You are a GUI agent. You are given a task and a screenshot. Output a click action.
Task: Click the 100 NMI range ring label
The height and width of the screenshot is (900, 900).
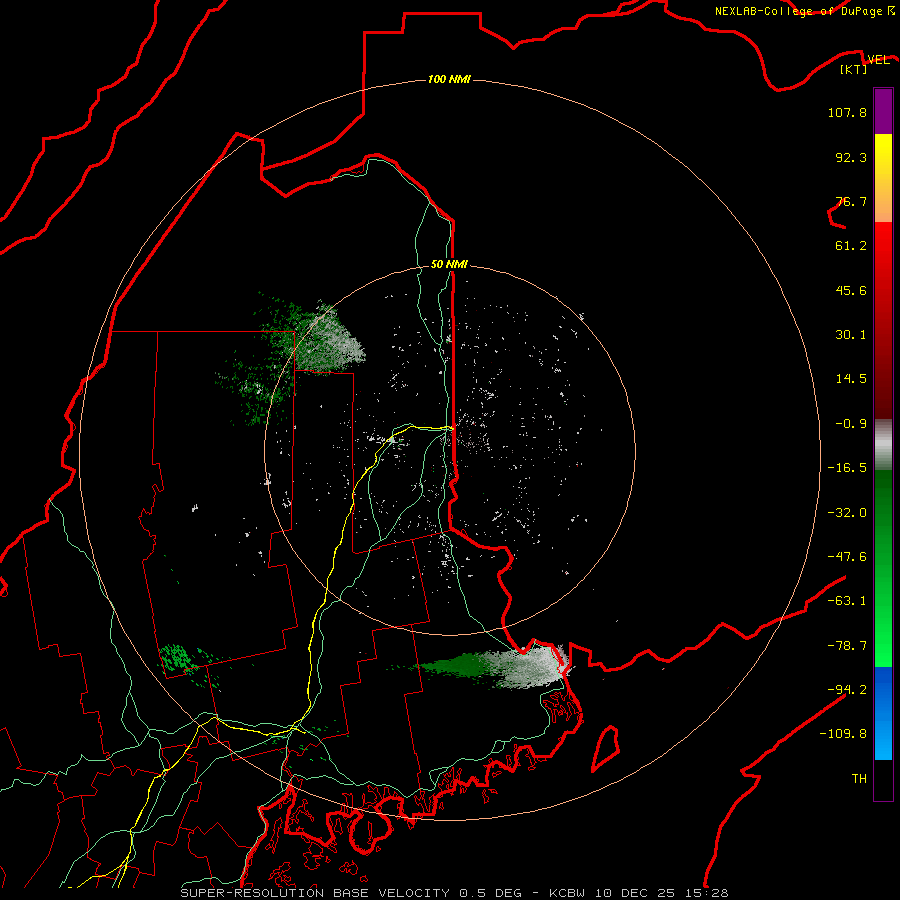click(449, 79)
